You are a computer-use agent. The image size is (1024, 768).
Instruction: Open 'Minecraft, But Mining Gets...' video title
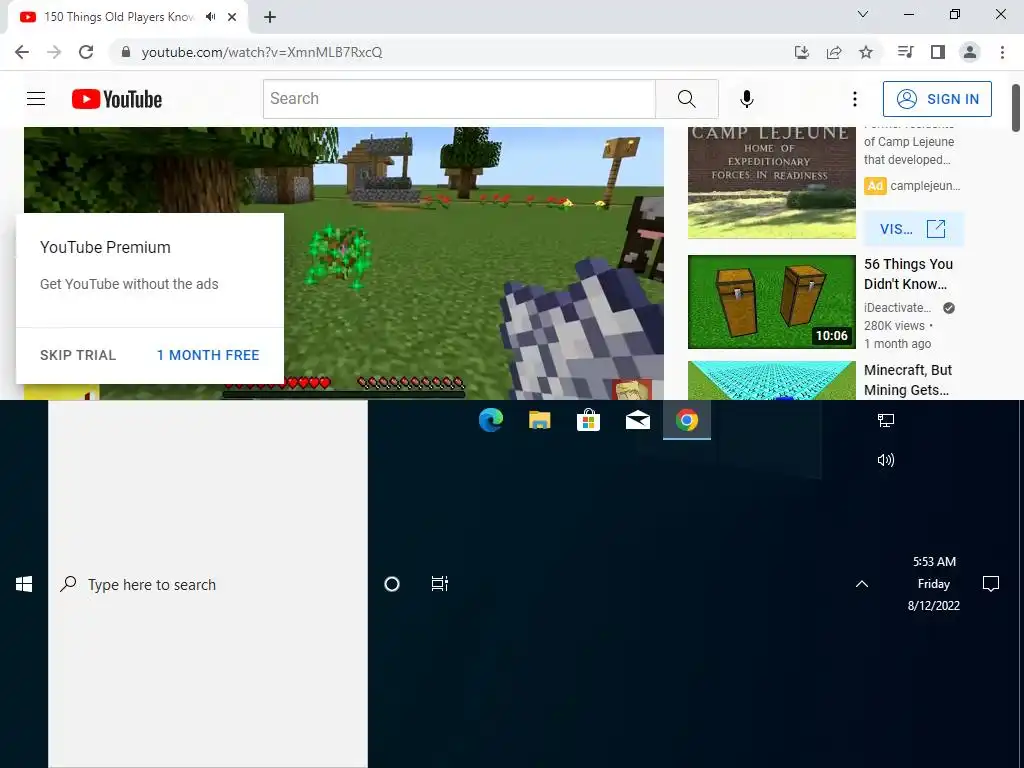(908, 380)
